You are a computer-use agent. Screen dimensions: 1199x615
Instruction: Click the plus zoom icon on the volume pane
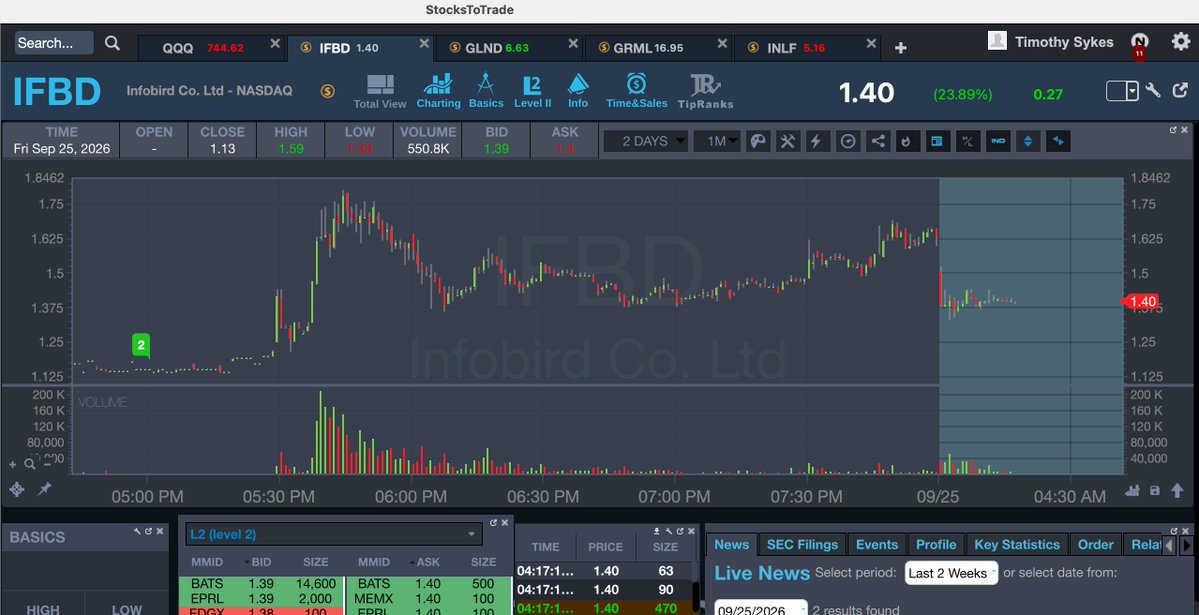tap(12, 464)
